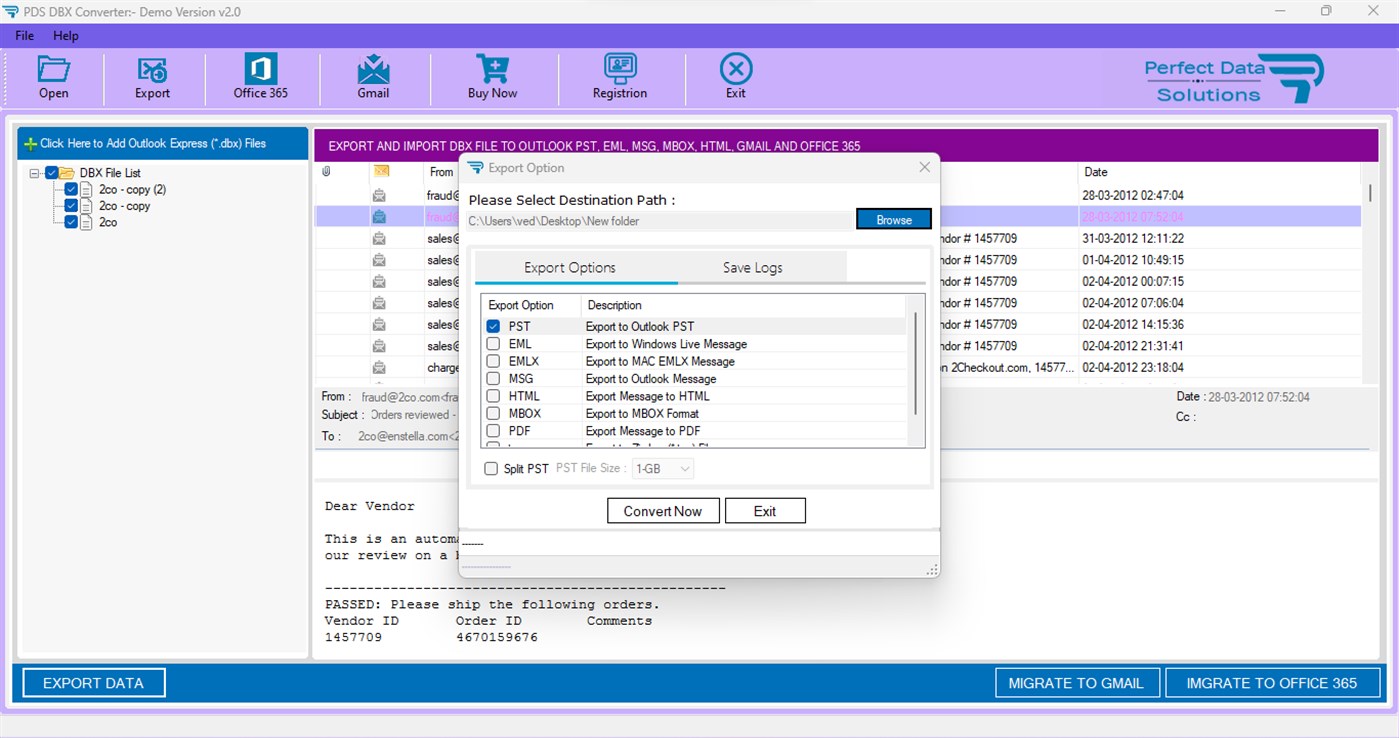
Task: Check the Split PST option
Action: point(490,468)
